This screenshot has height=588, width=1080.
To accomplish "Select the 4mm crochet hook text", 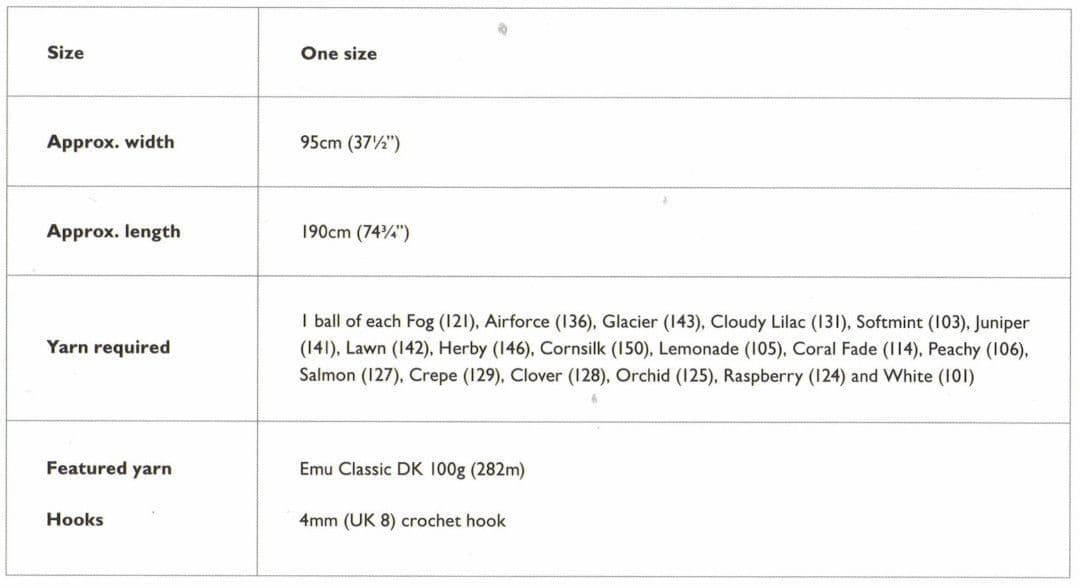I will pyautogui.click(x=402, y=521).
